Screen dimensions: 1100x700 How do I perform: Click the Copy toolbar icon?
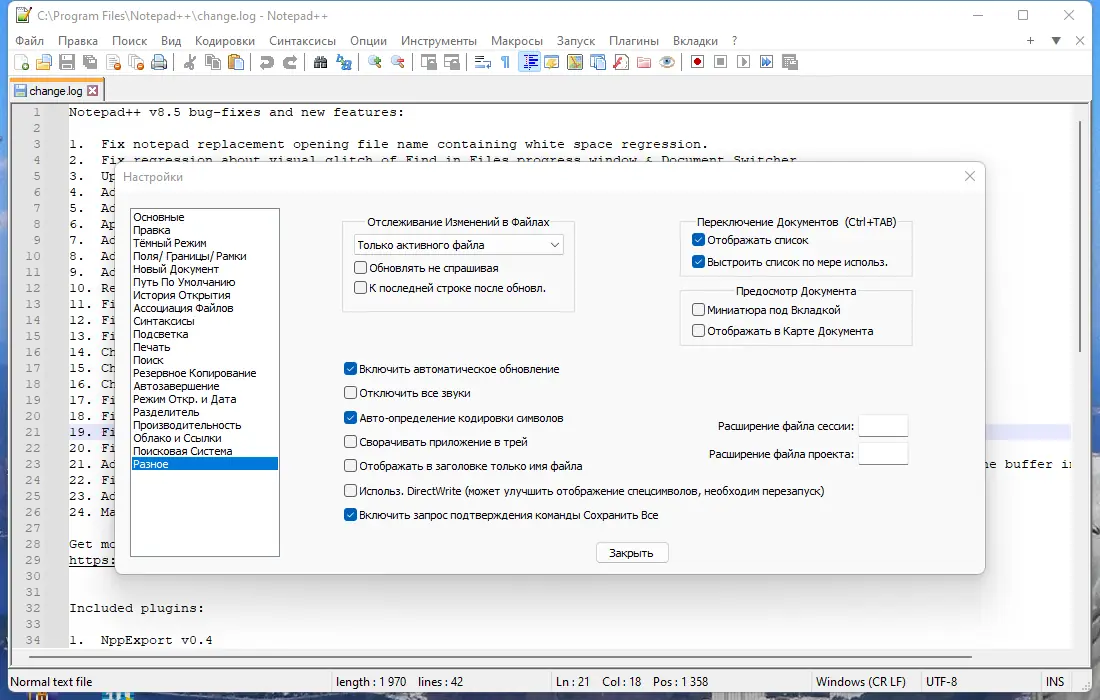pyautogui.click(x=213, y=62)
